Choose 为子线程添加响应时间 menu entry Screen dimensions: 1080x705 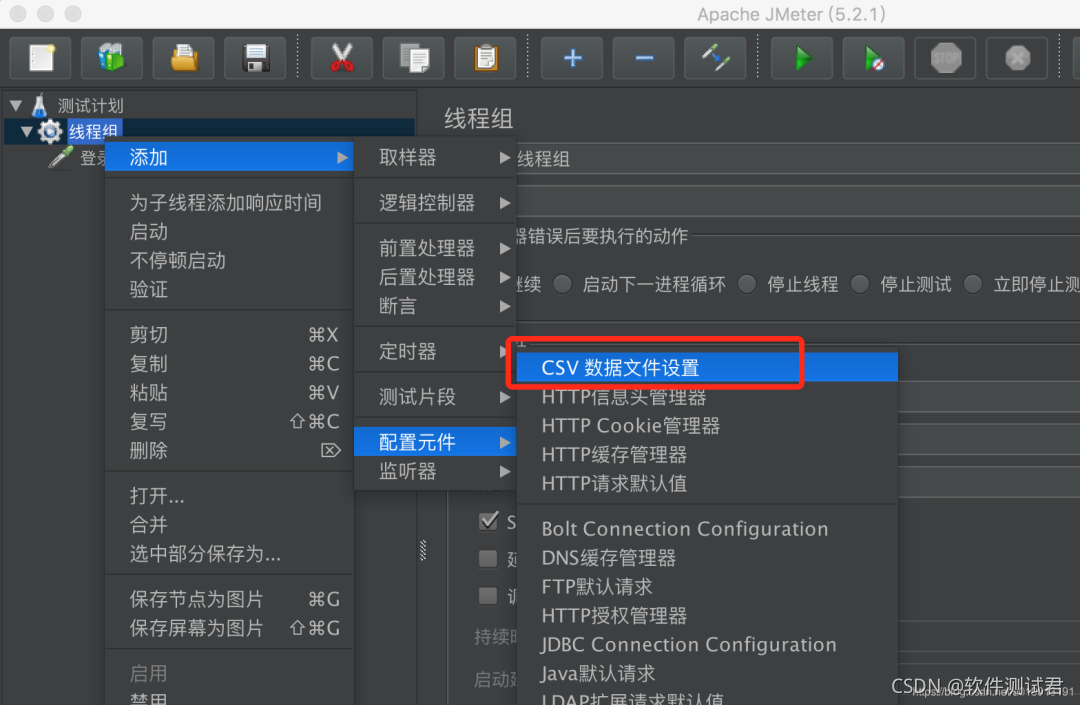point(229,202)
